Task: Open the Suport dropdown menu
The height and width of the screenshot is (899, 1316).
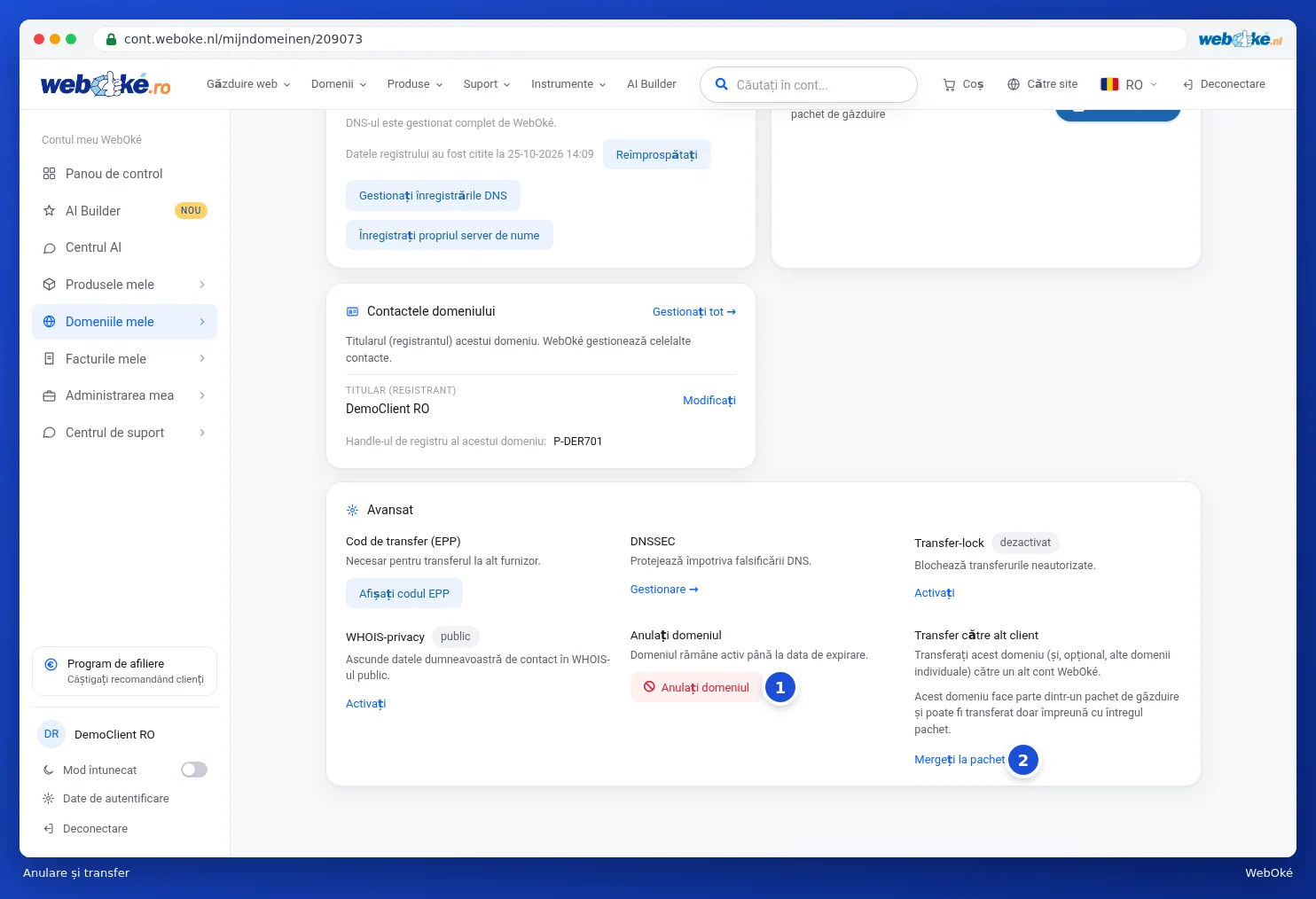Action: (x=487, y=84)
